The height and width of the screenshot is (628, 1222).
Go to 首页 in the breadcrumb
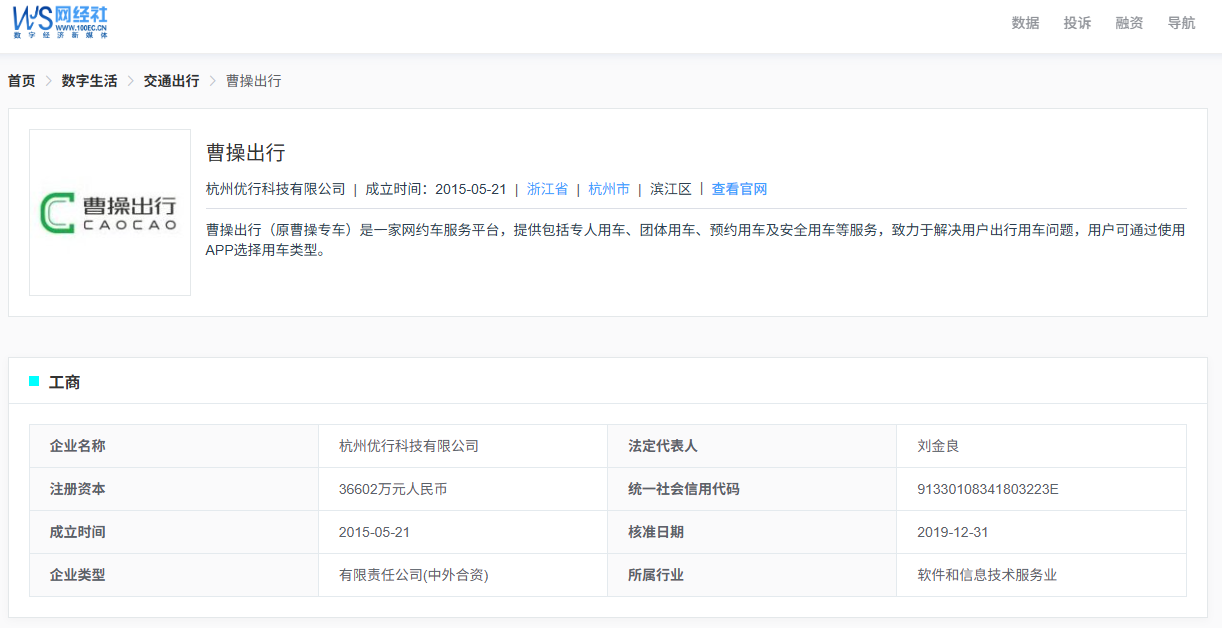22,81
